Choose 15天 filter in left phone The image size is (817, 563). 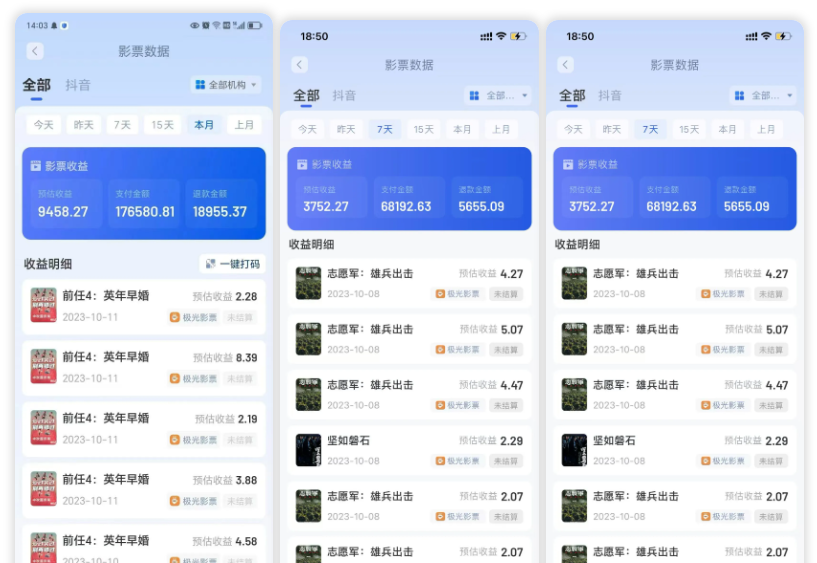(163, 125)
